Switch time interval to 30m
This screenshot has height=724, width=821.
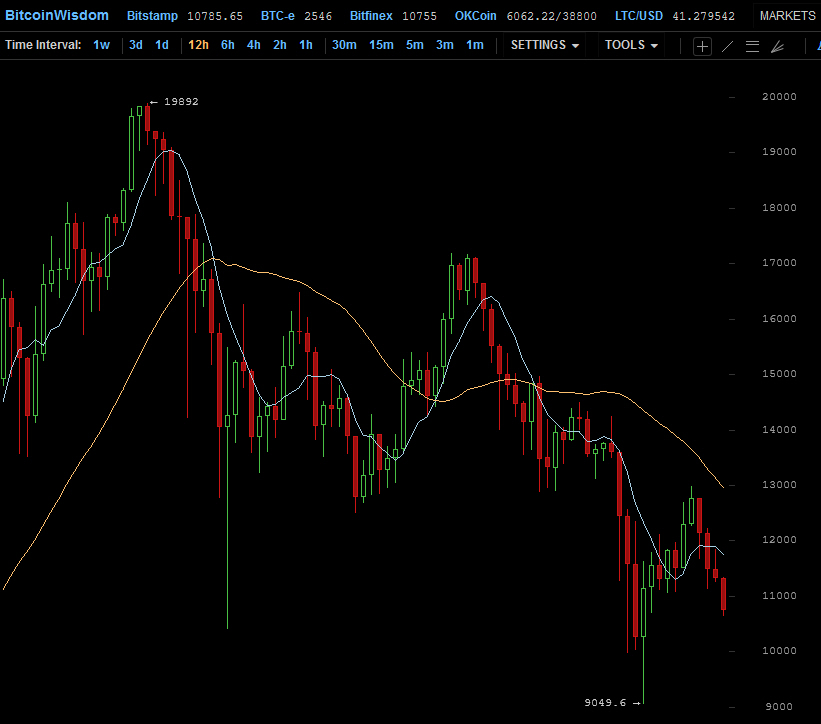344,45
